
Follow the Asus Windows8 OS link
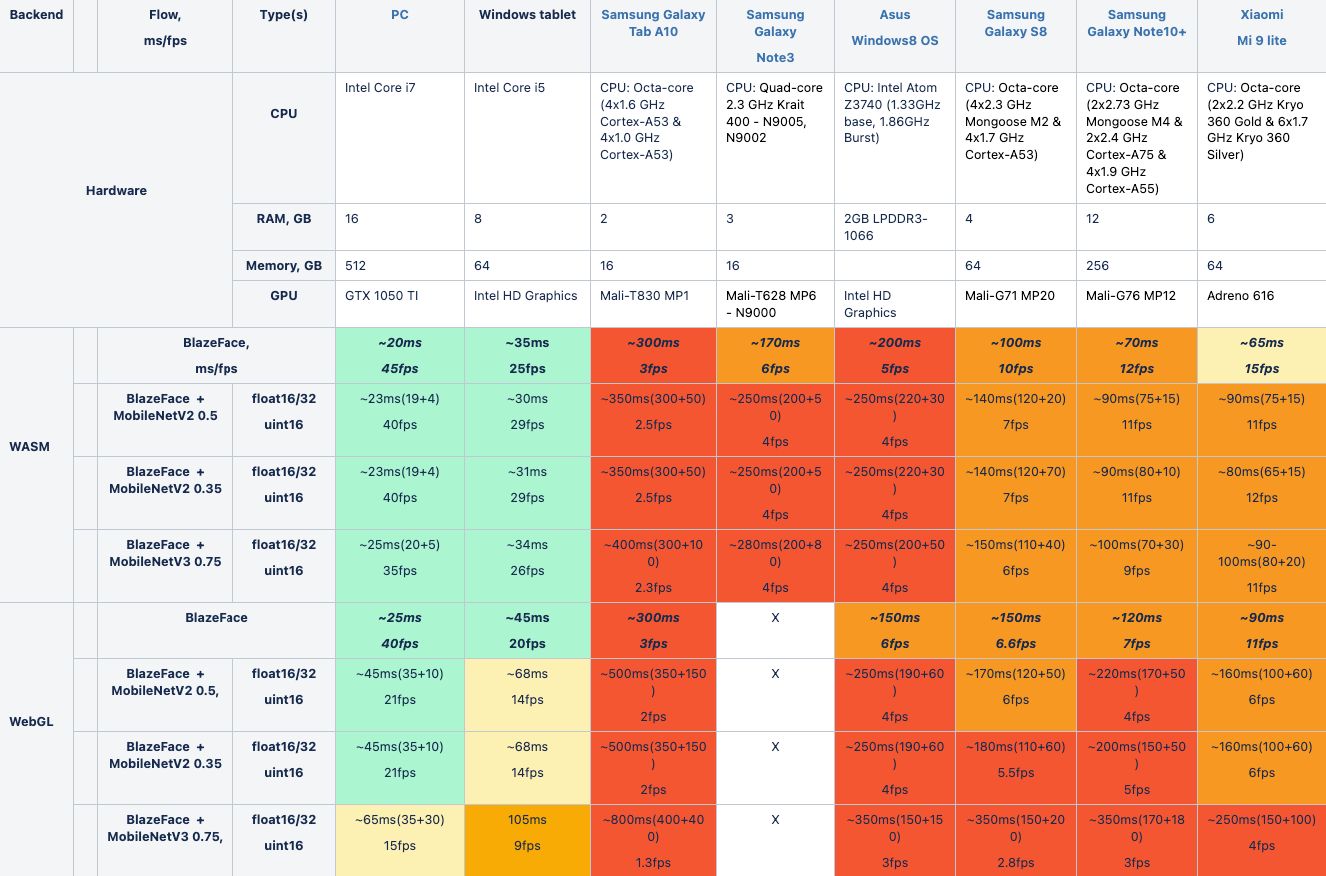point(895,28)
